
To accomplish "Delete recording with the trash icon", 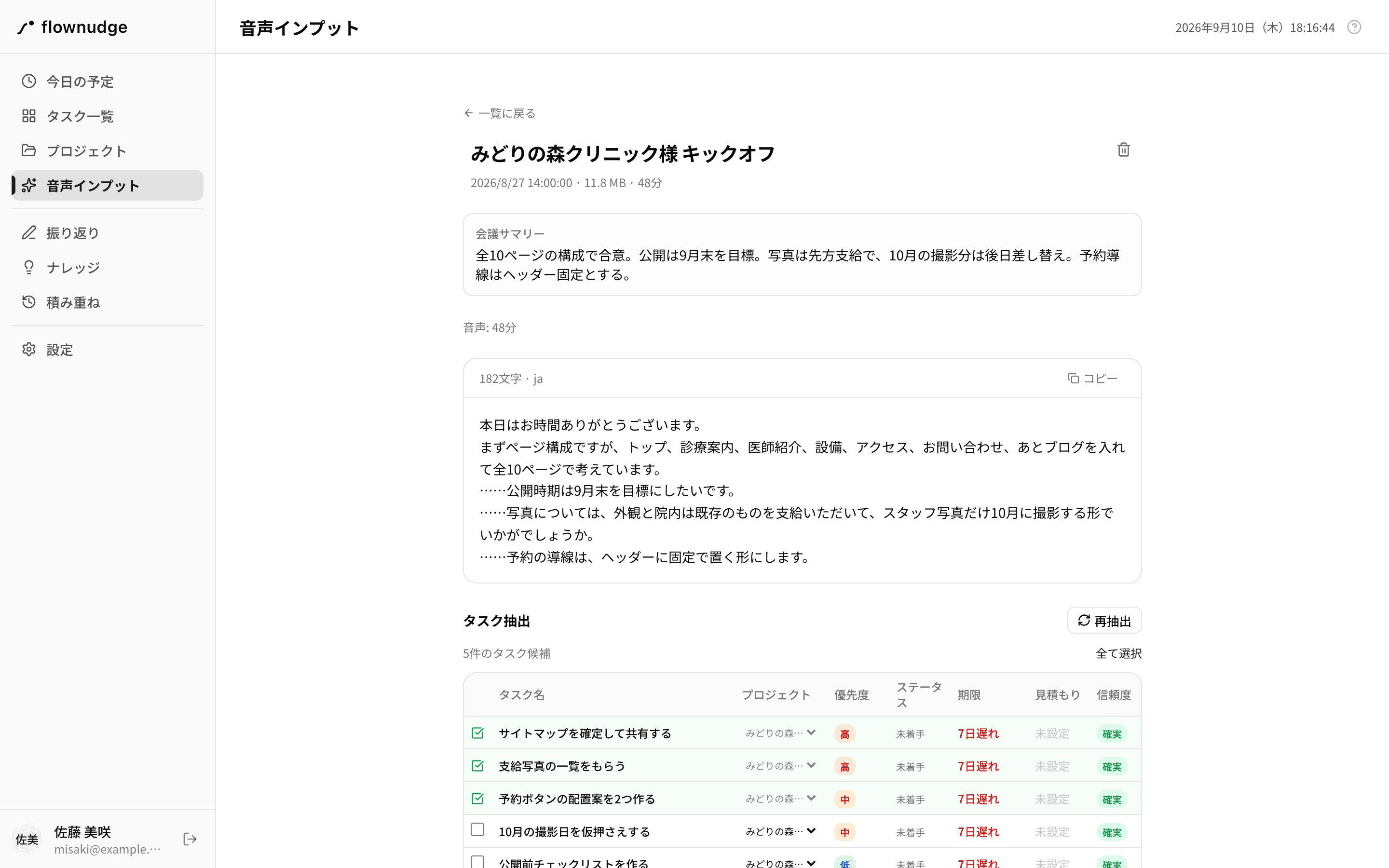I will (1123, 150).
